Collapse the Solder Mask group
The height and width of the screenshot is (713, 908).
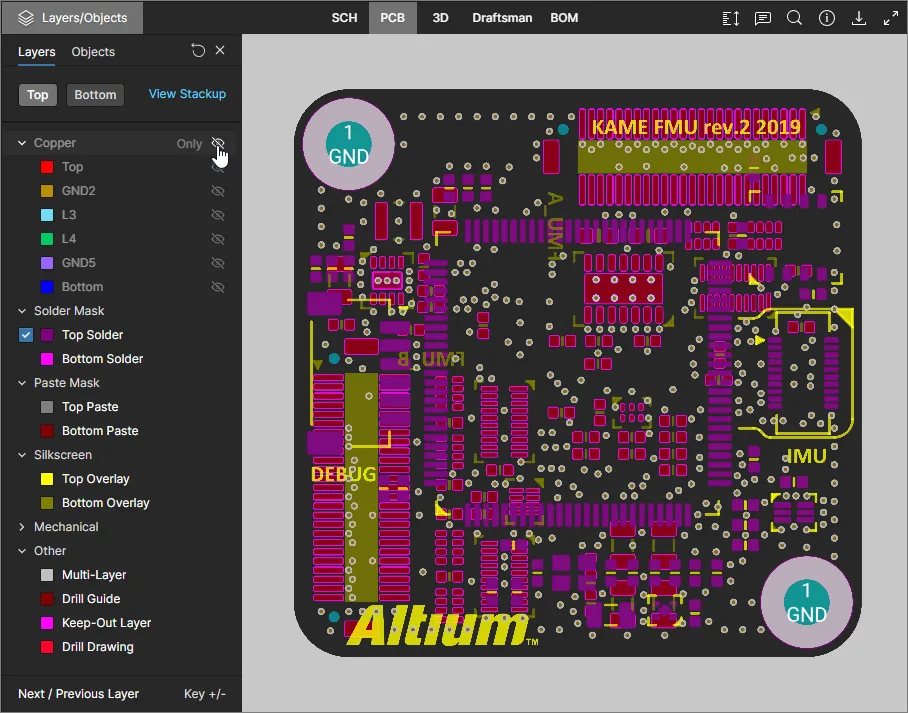(x=22, y=311)
